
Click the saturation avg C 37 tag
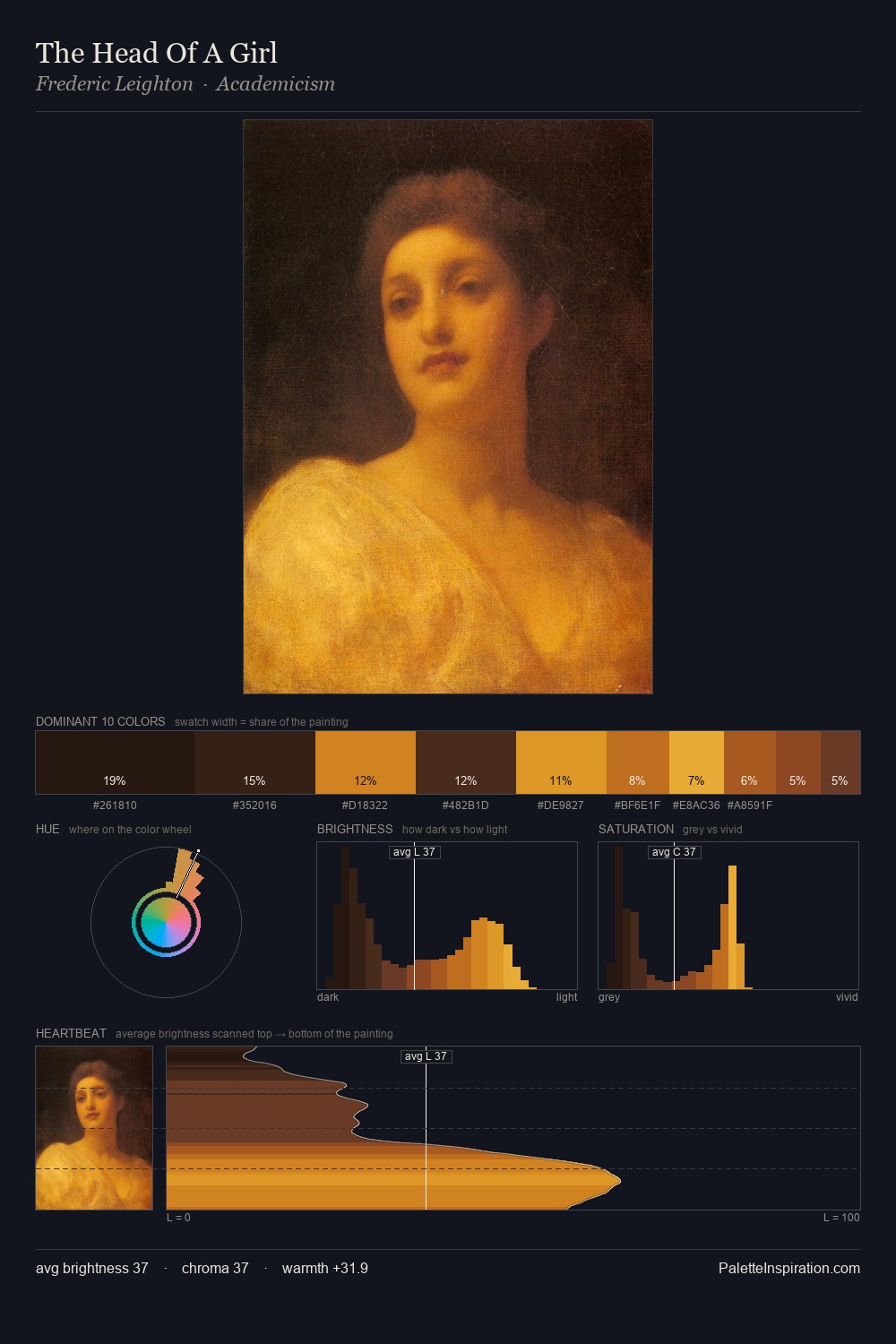674,852
